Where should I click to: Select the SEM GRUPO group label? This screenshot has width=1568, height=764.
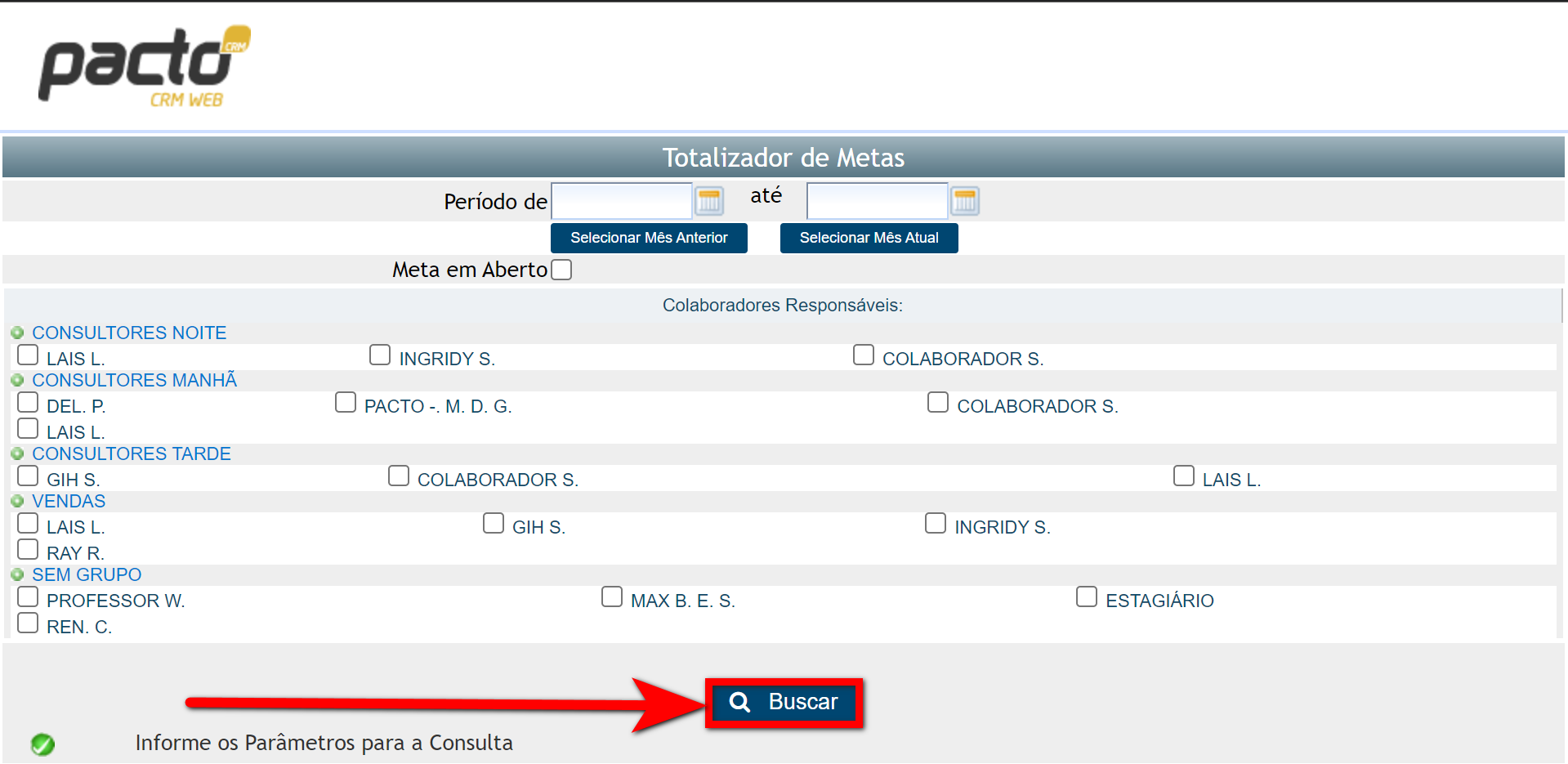[x=86, y=574]
